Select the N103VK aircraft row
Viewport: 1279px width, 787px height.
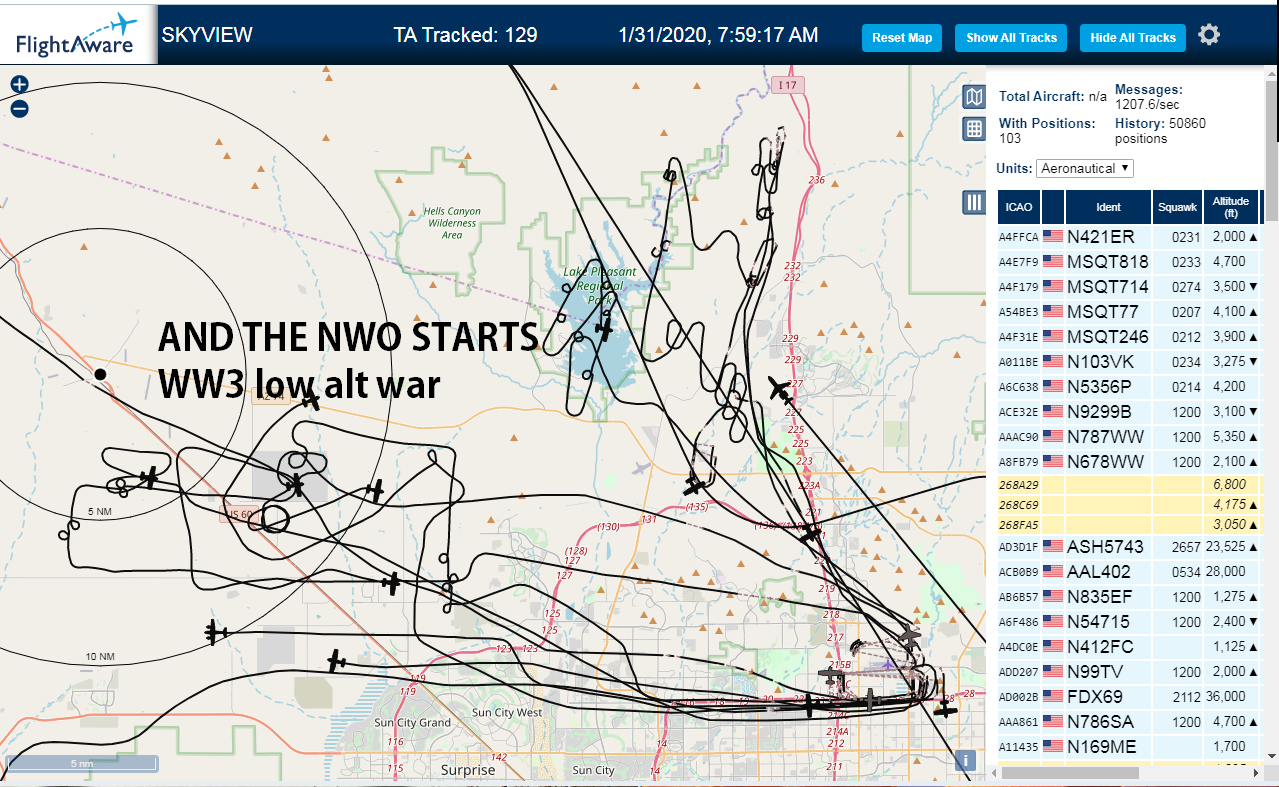click(x=1129, y=362)
